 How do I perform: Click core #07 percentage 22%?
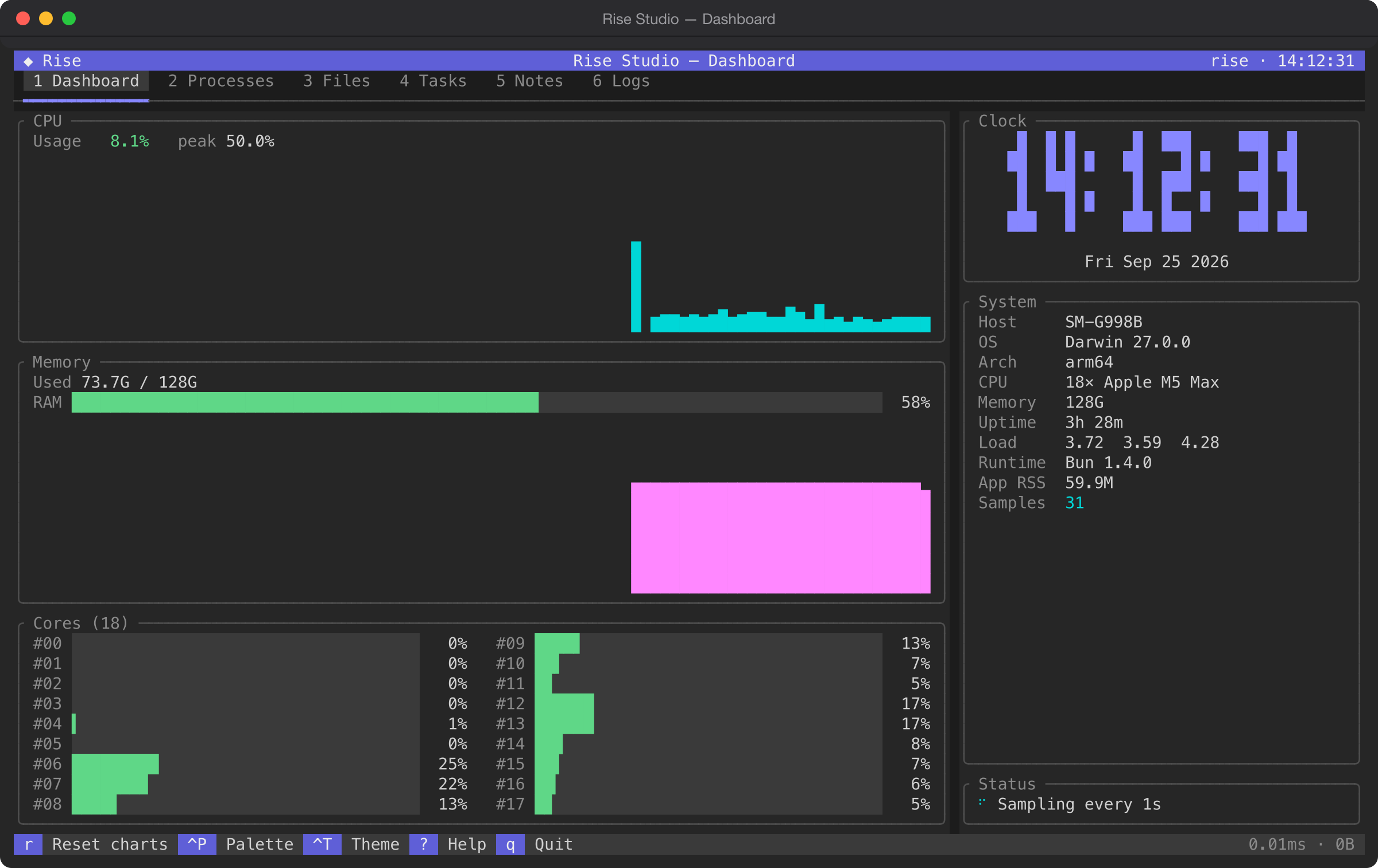click(452, 784)
